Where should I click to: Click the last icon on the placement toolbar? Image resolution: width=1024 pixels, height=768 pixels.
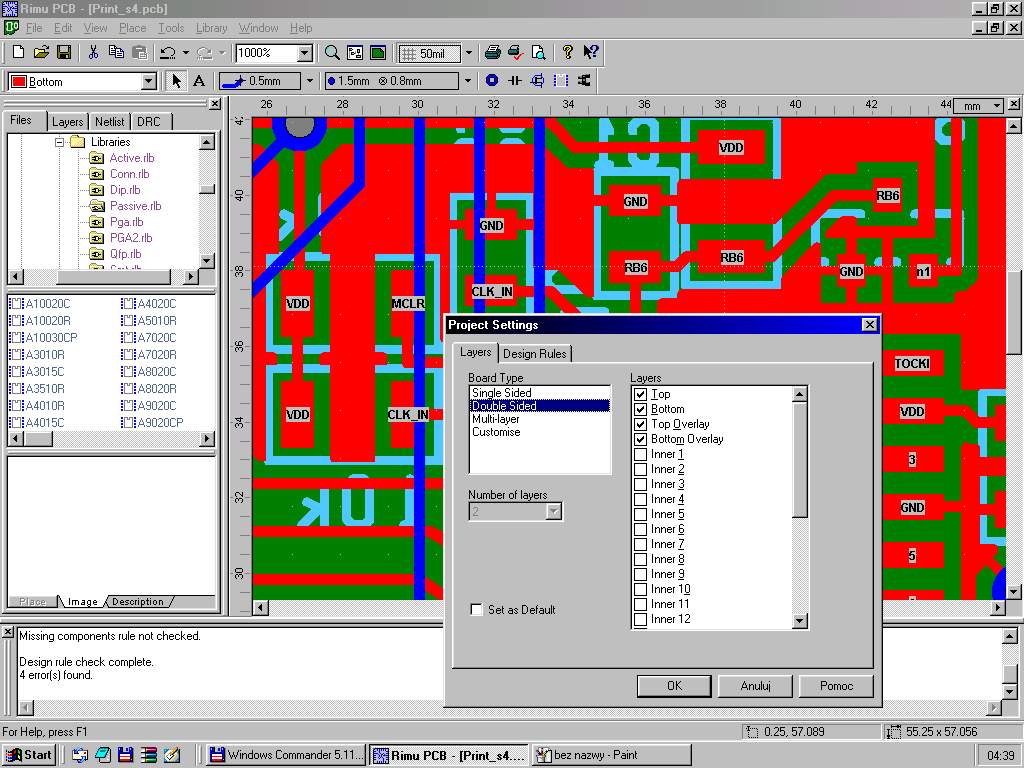584,81
